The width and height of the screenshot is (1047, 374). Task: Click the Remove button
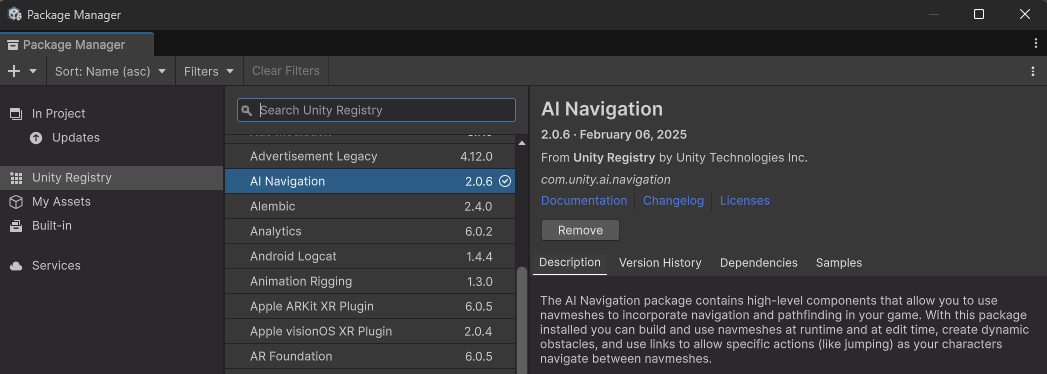pyautogui.click(x=580, y=230)
